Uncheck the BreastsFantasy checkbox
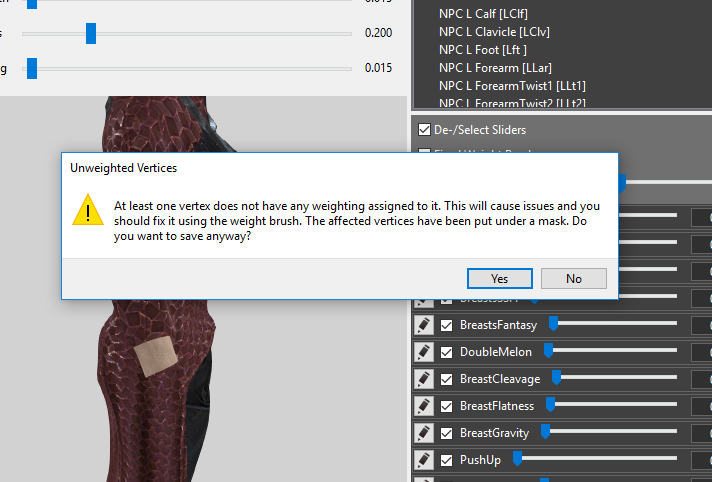This screenshot has height=482, width=712. pos(446,325)
